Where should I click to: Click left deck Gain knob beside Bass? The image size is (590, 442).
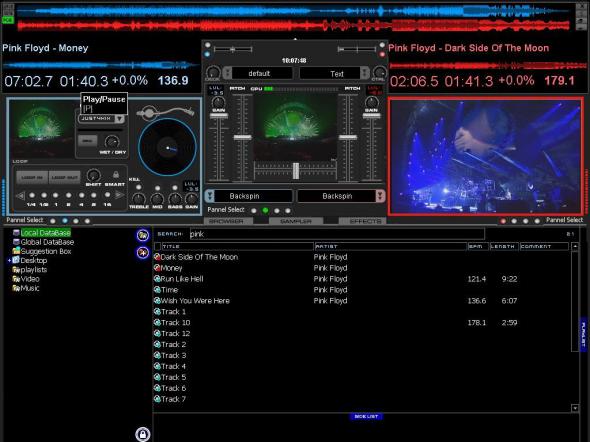point(191,199)
